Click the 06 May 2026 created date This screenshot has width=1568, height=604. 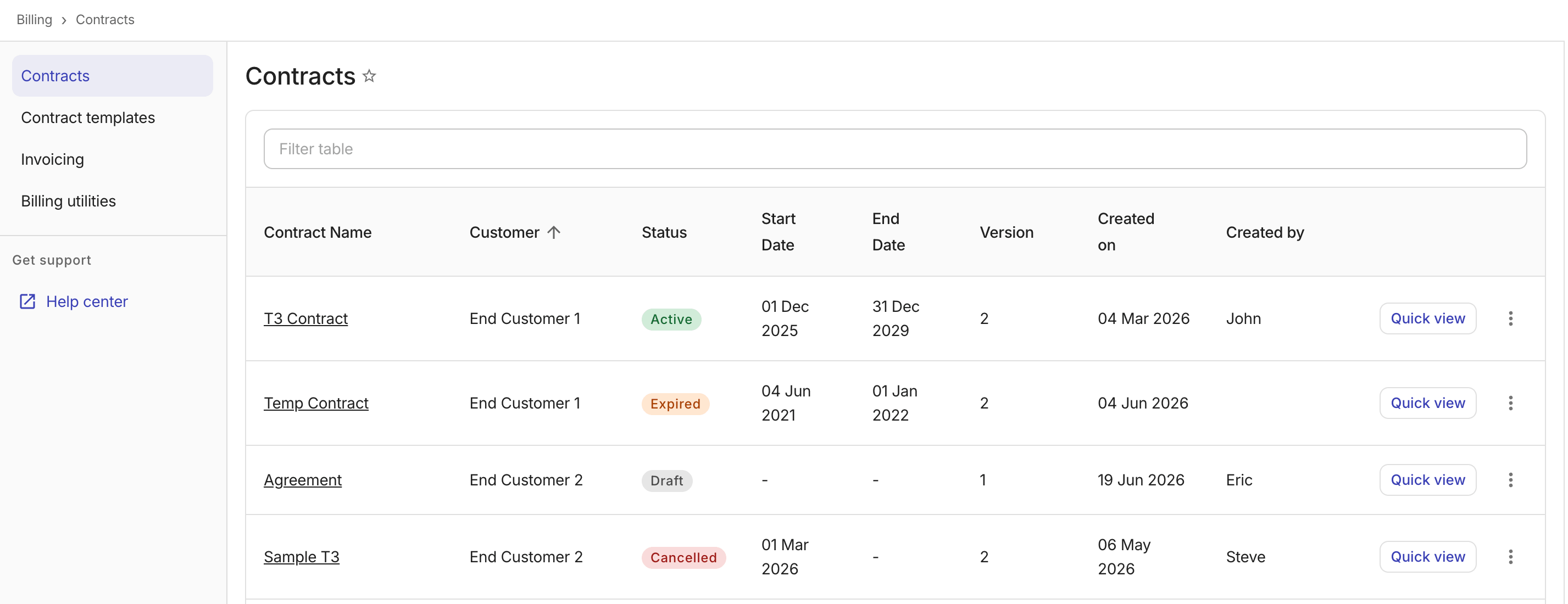[1124, 557]
